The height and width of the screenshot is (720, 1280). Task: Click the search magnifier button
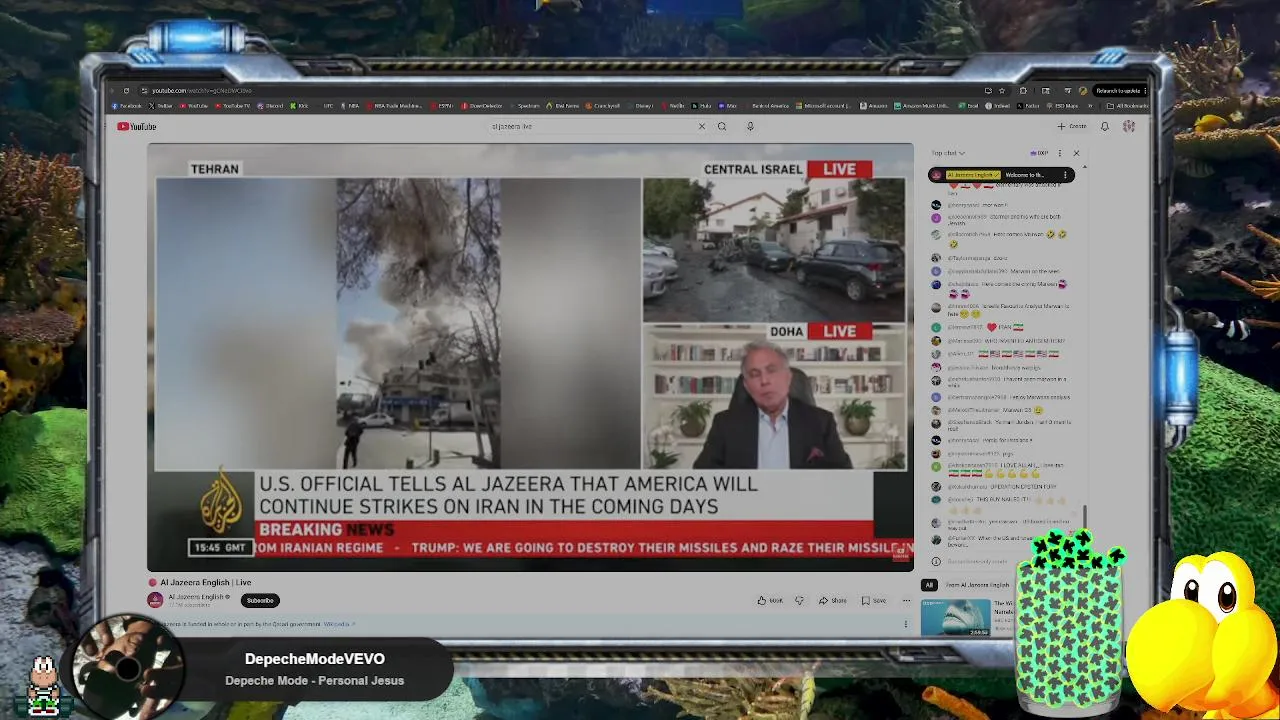722,126
